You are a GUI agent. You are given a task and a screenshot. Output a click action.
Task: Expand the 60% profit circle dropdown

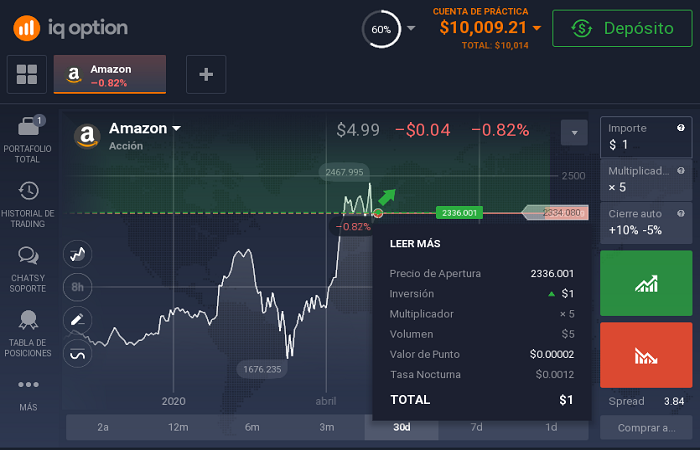[411, 29]
